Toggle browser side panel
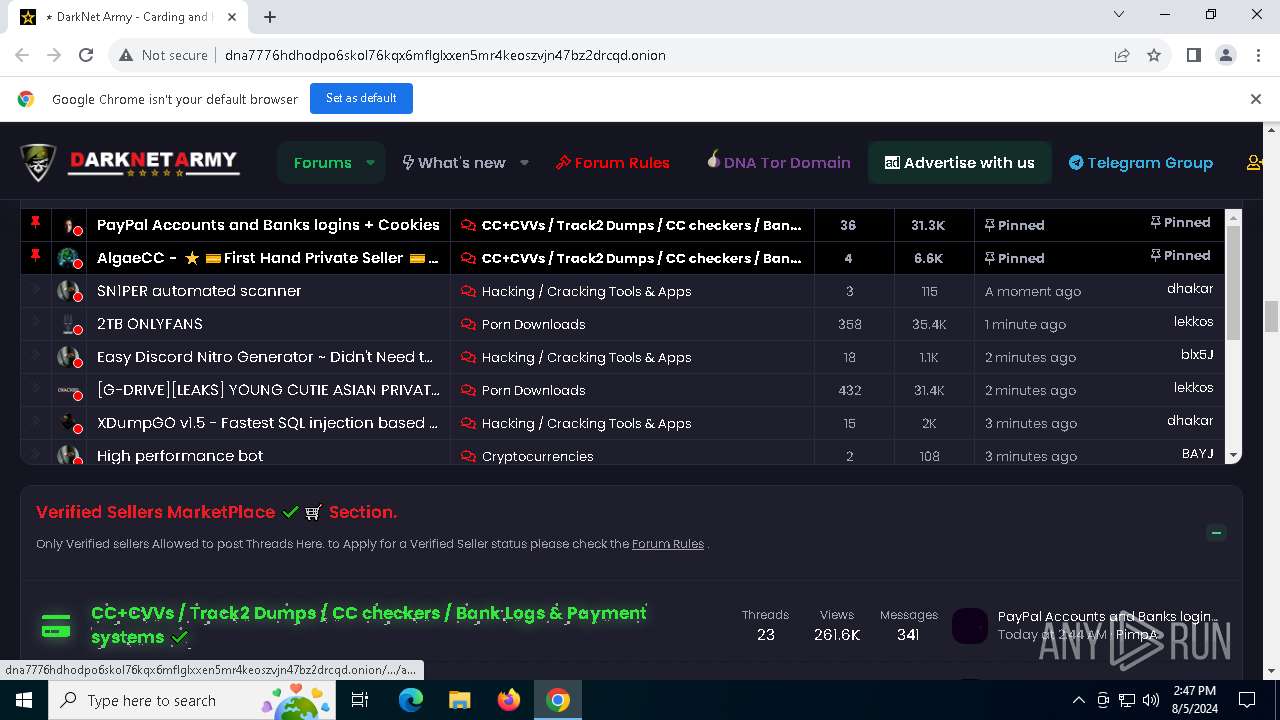This screenshot has width=1280, height=720. (1193, 55)
